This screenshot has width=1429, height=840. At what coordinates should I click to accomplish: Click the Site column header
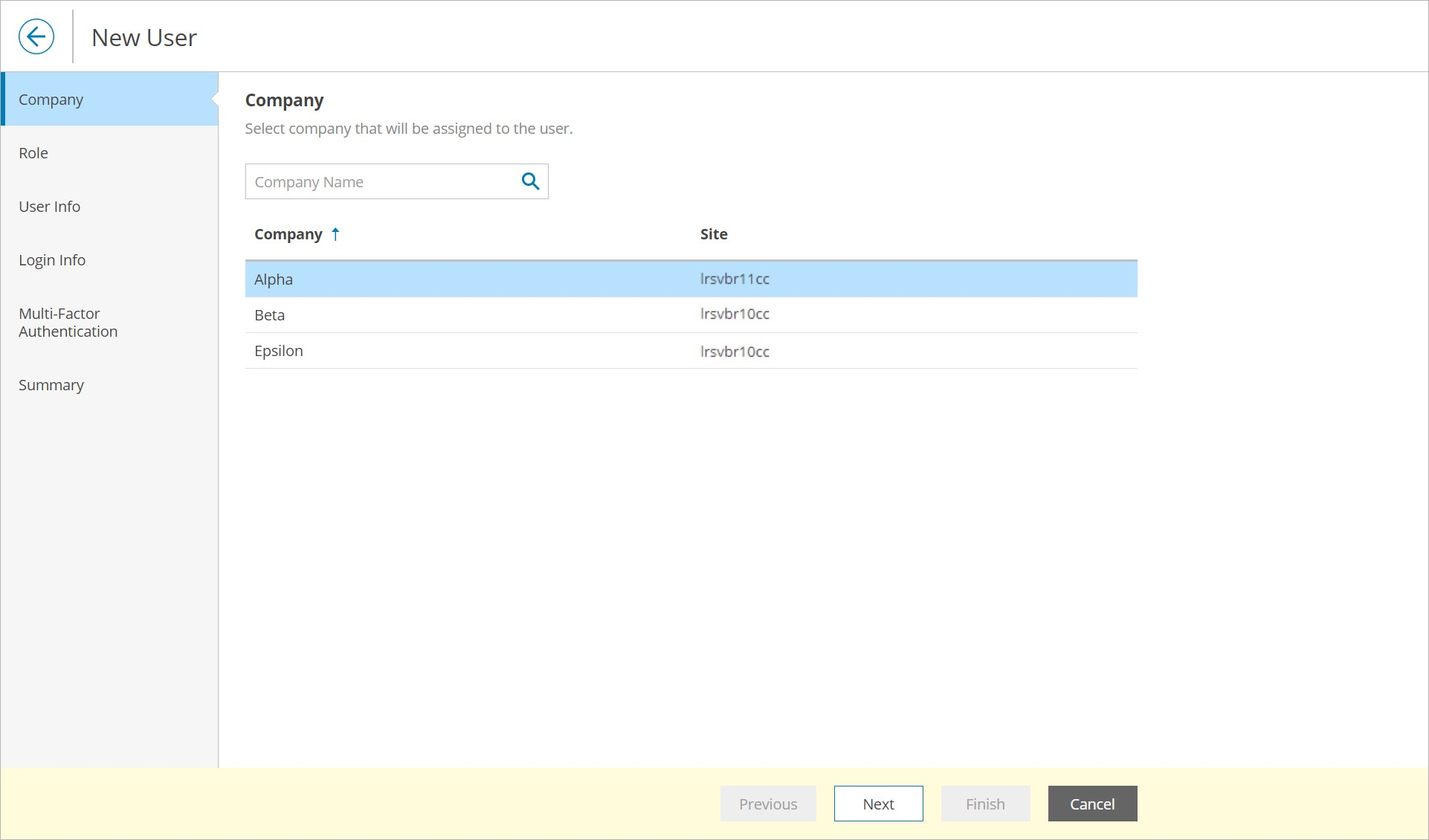click(713, 234)
